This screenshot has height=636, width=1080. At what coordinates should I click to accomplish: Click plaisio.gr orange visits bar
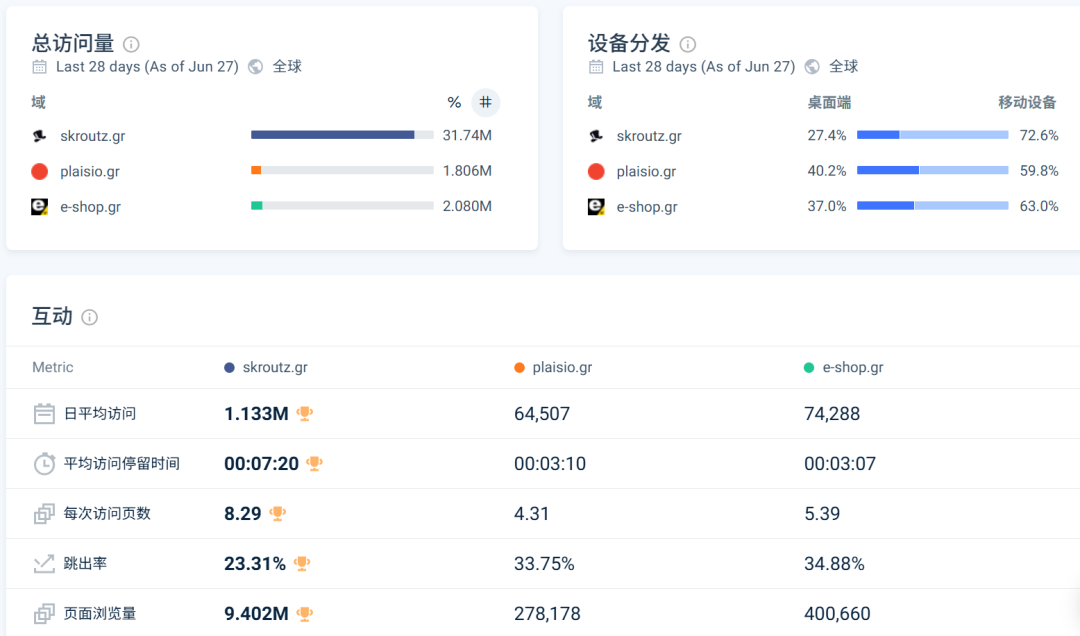point(256,170)
